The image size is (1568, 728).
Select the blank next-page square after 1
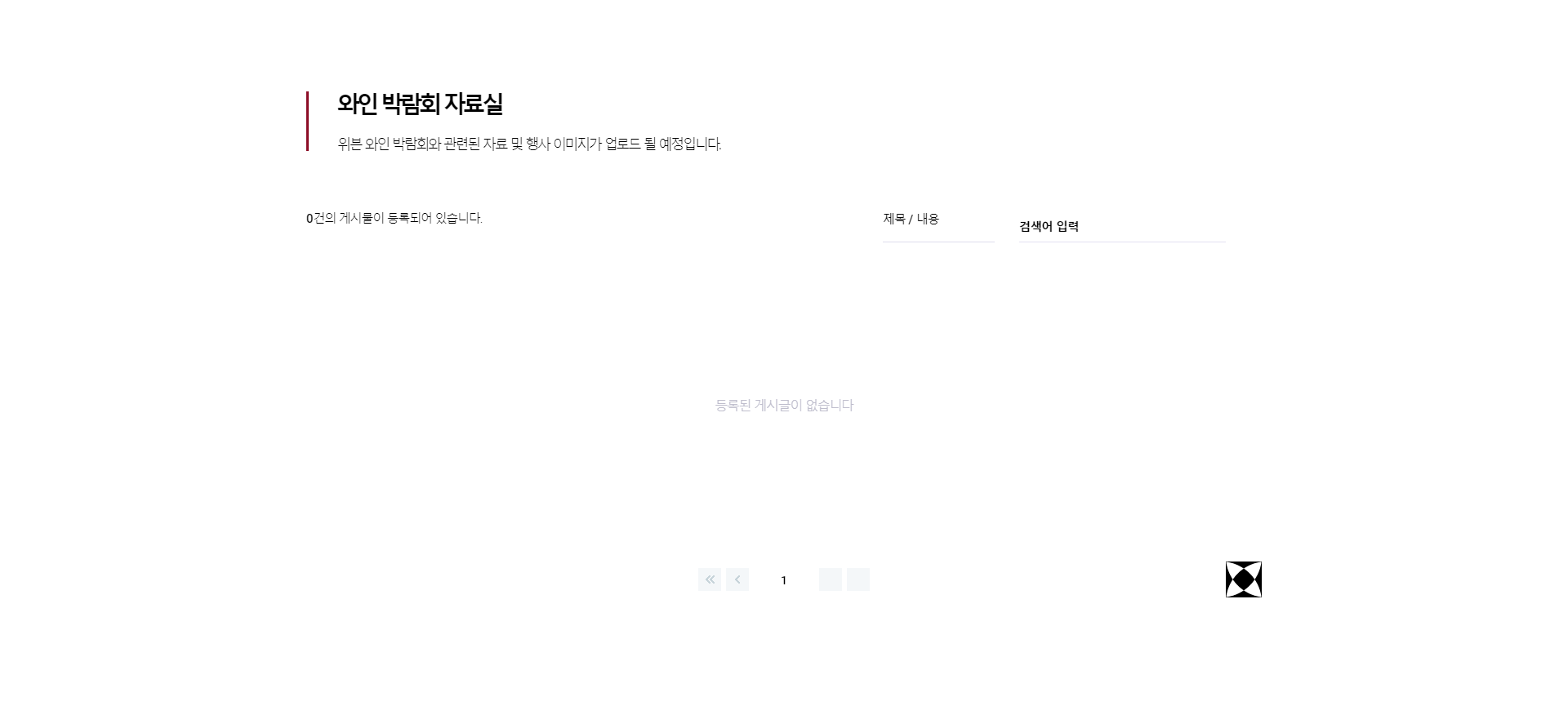tap(831, 579)
